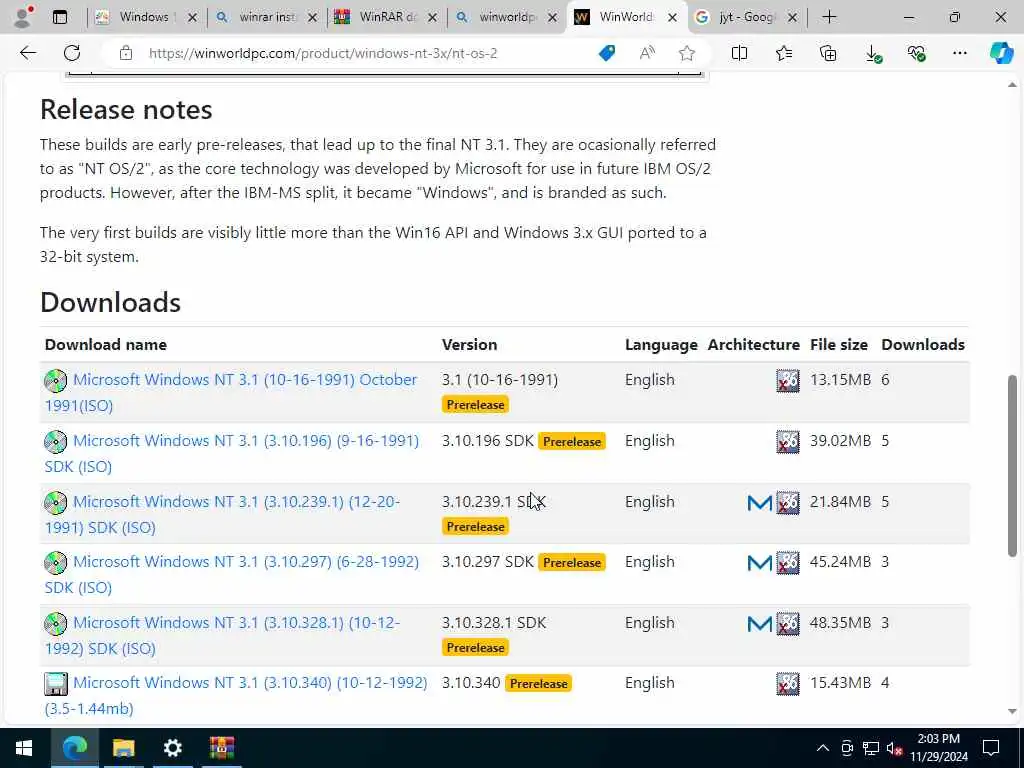Image resolution: width=1024 pixels, height=768 pixels.
Task: Click MIPS architecture icon in 21.84MB row
Action: [760, 503]
